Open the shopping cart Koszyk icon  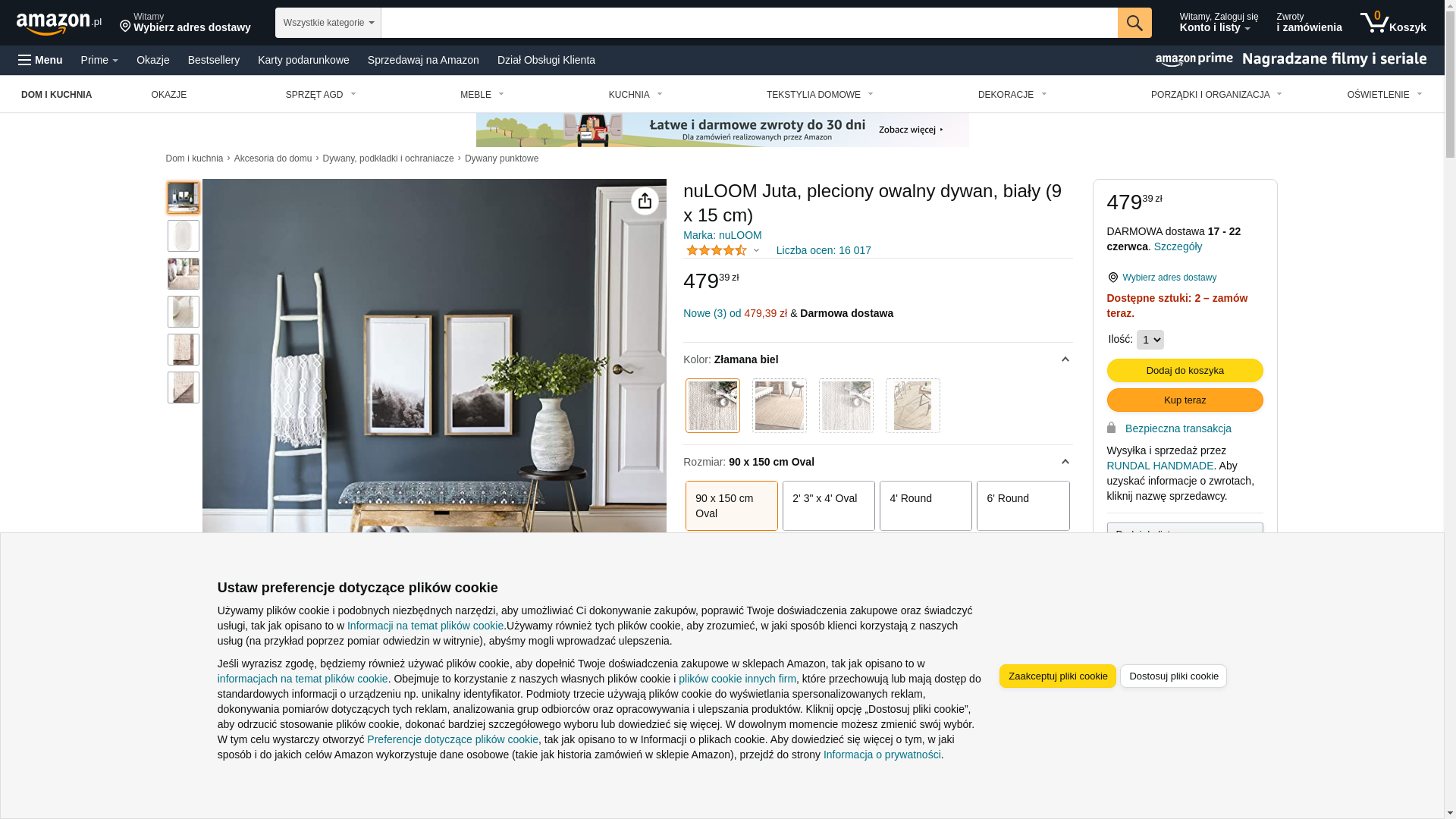[x=1393, y=23]
